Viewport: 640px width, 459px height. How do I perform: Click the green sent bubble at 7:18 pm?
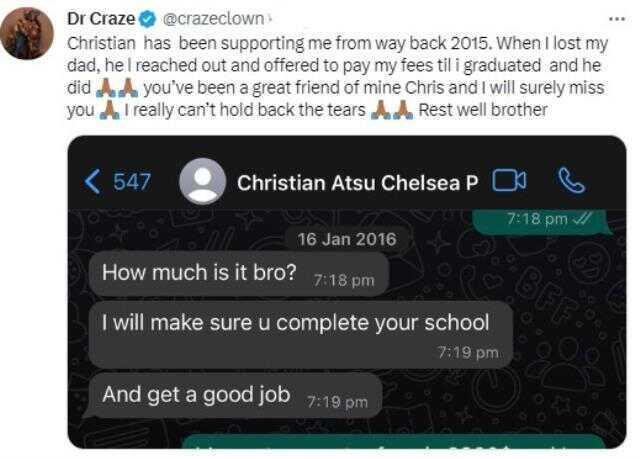pyautogui.click(x=542, y=223)
